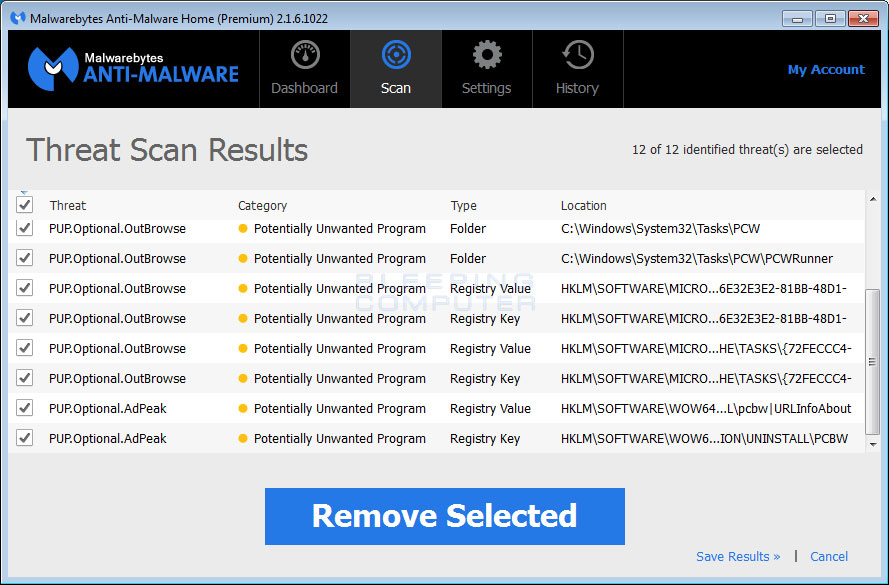889x585 pixels.
Task: Maximize the Malwarebytes window
Action: click(x=830, y=19)
